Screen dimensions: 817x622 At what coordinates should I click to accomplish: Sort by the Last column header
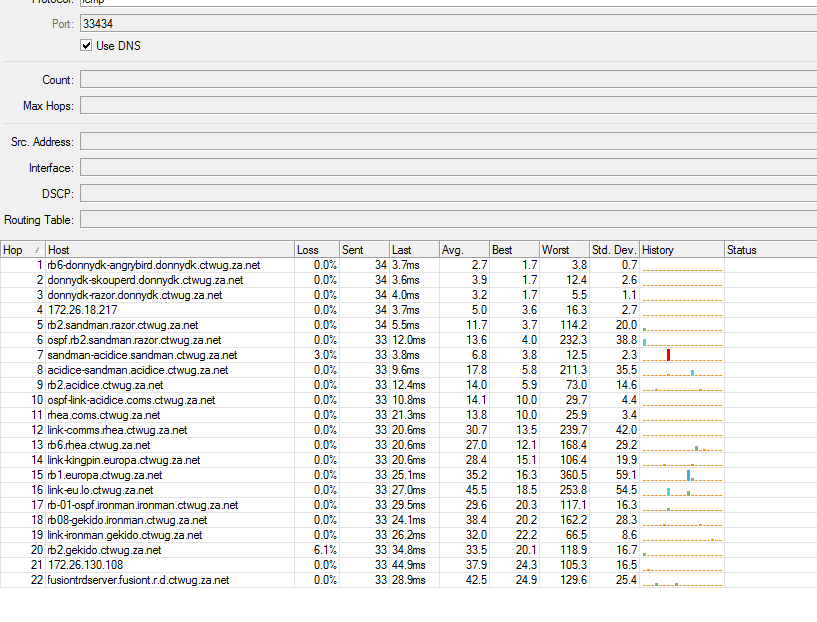[414, 250]
